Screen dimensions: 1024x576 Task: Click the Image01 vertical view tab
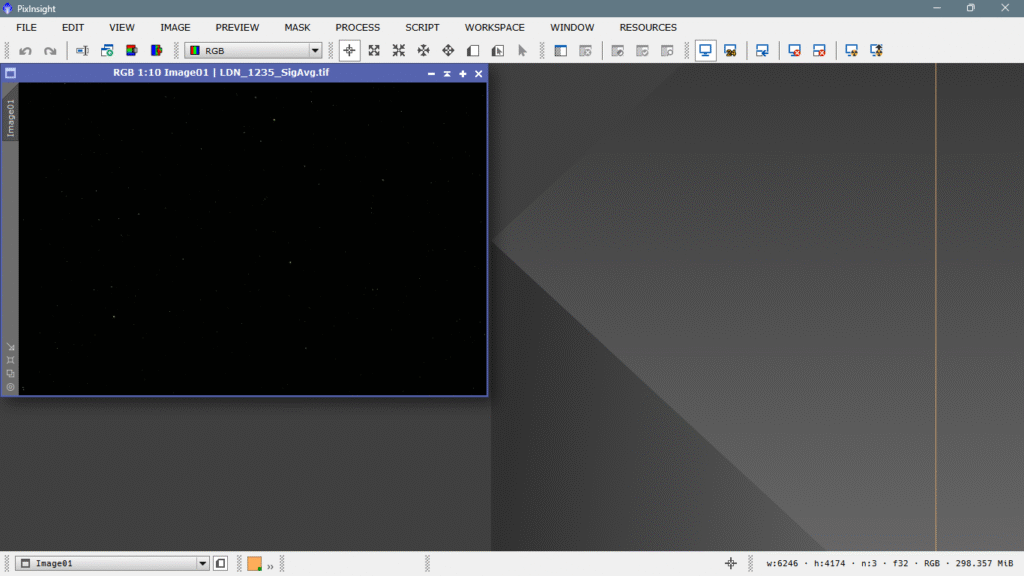[10, 118]
